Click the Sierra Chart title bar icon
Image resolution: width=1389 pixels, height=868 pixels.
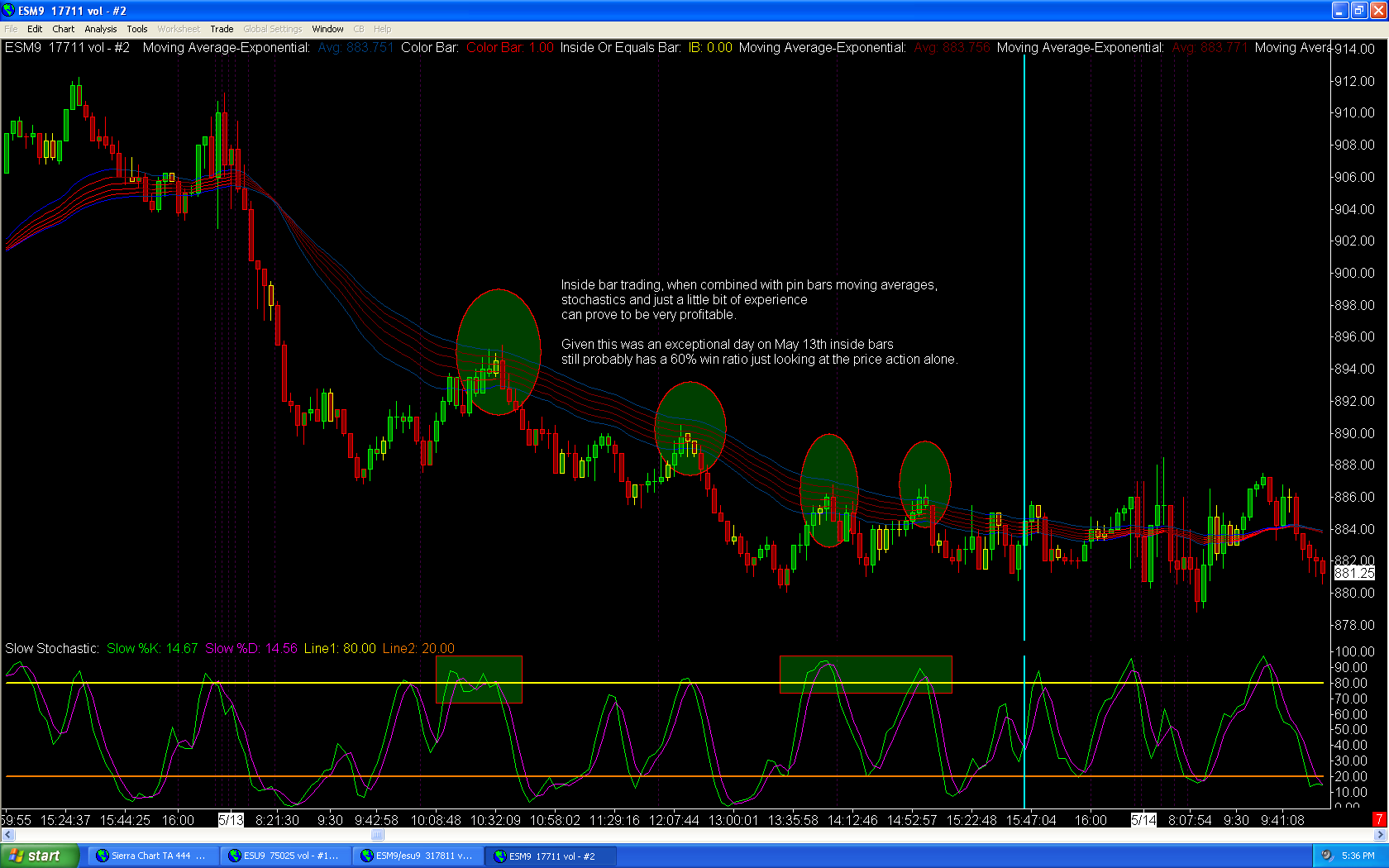[8, 10]
